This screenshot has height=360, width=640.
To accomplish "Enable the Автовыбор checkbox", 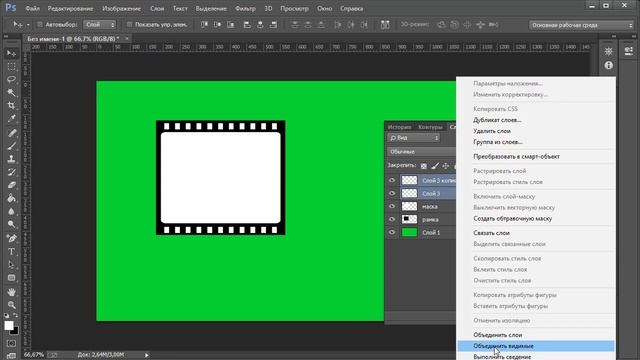I will coord(40,25).
